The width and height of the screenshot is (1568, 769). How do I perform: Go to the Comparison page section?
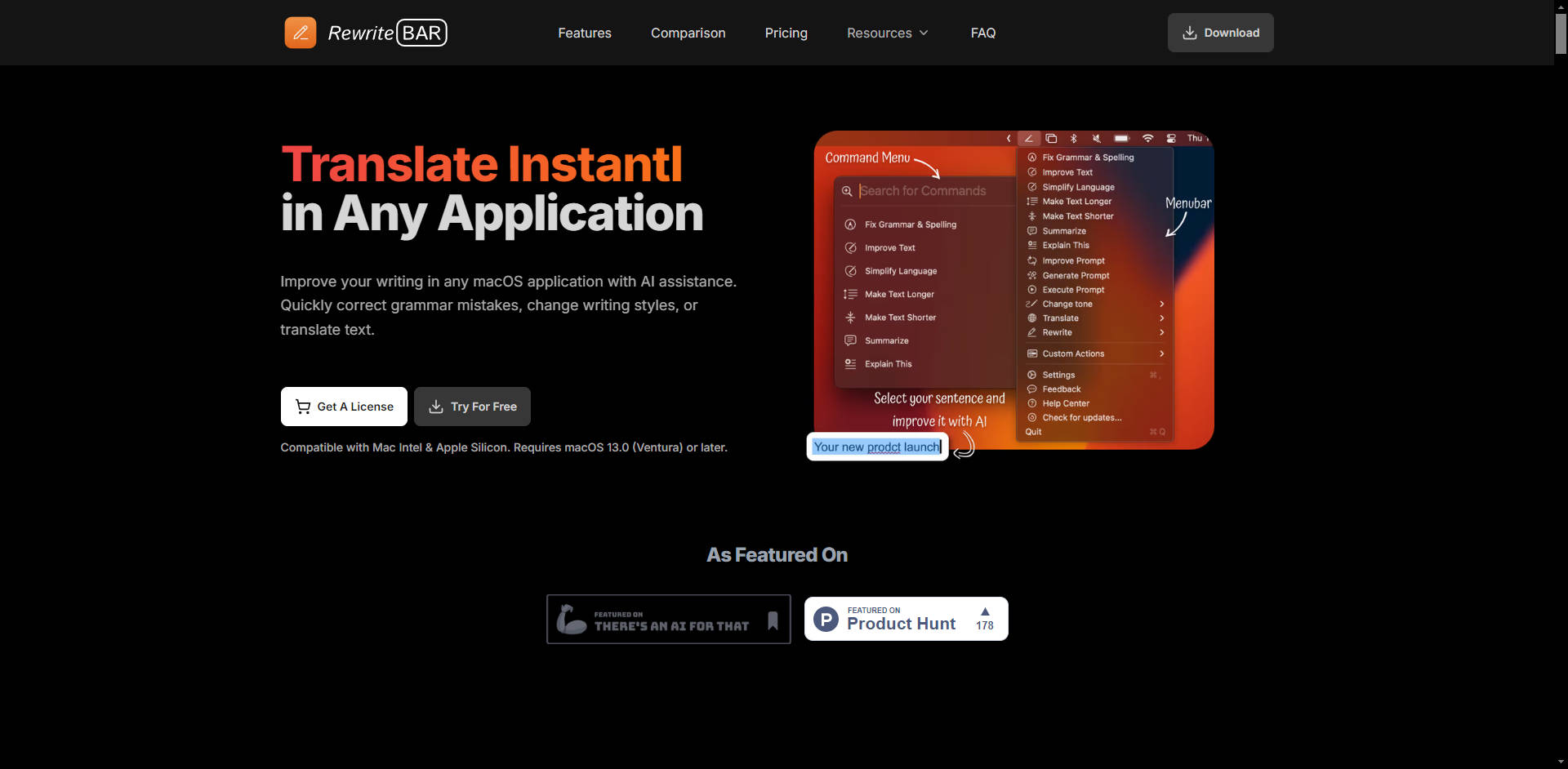[x=688, y=33]
